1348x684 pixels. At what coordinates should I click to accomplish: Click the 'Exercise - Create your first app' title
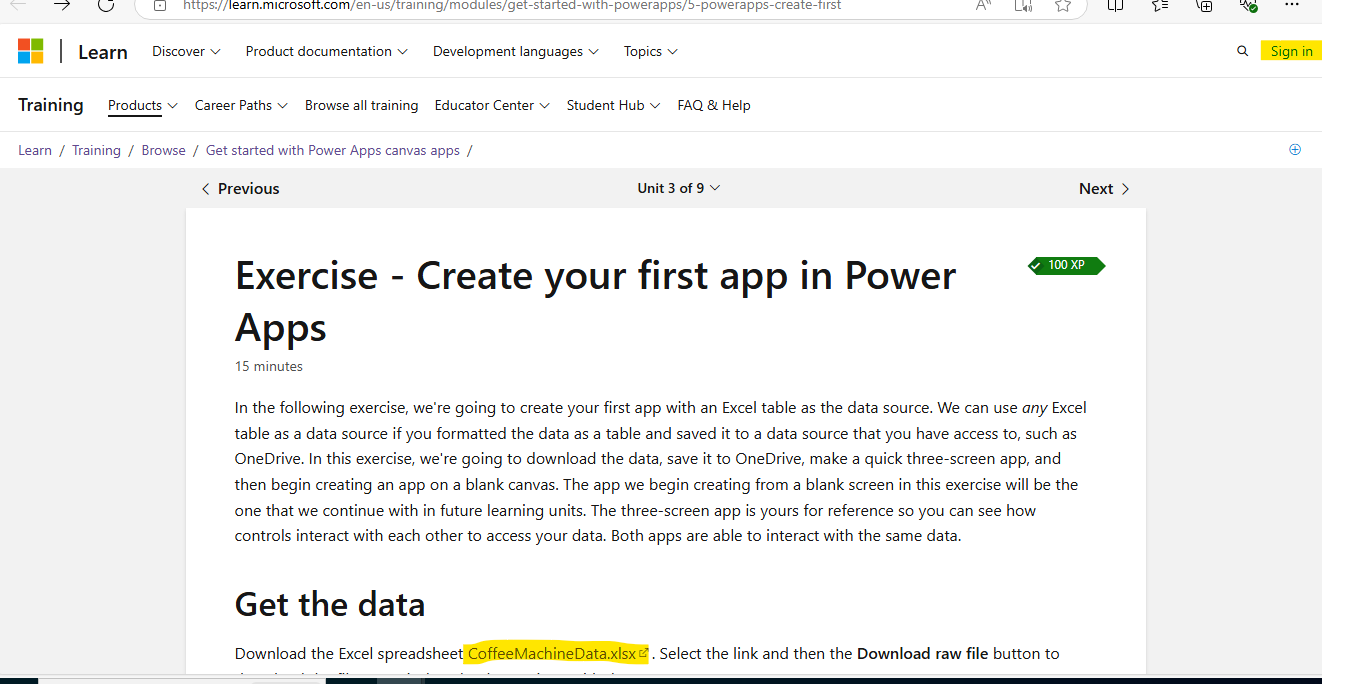point(595,301)
